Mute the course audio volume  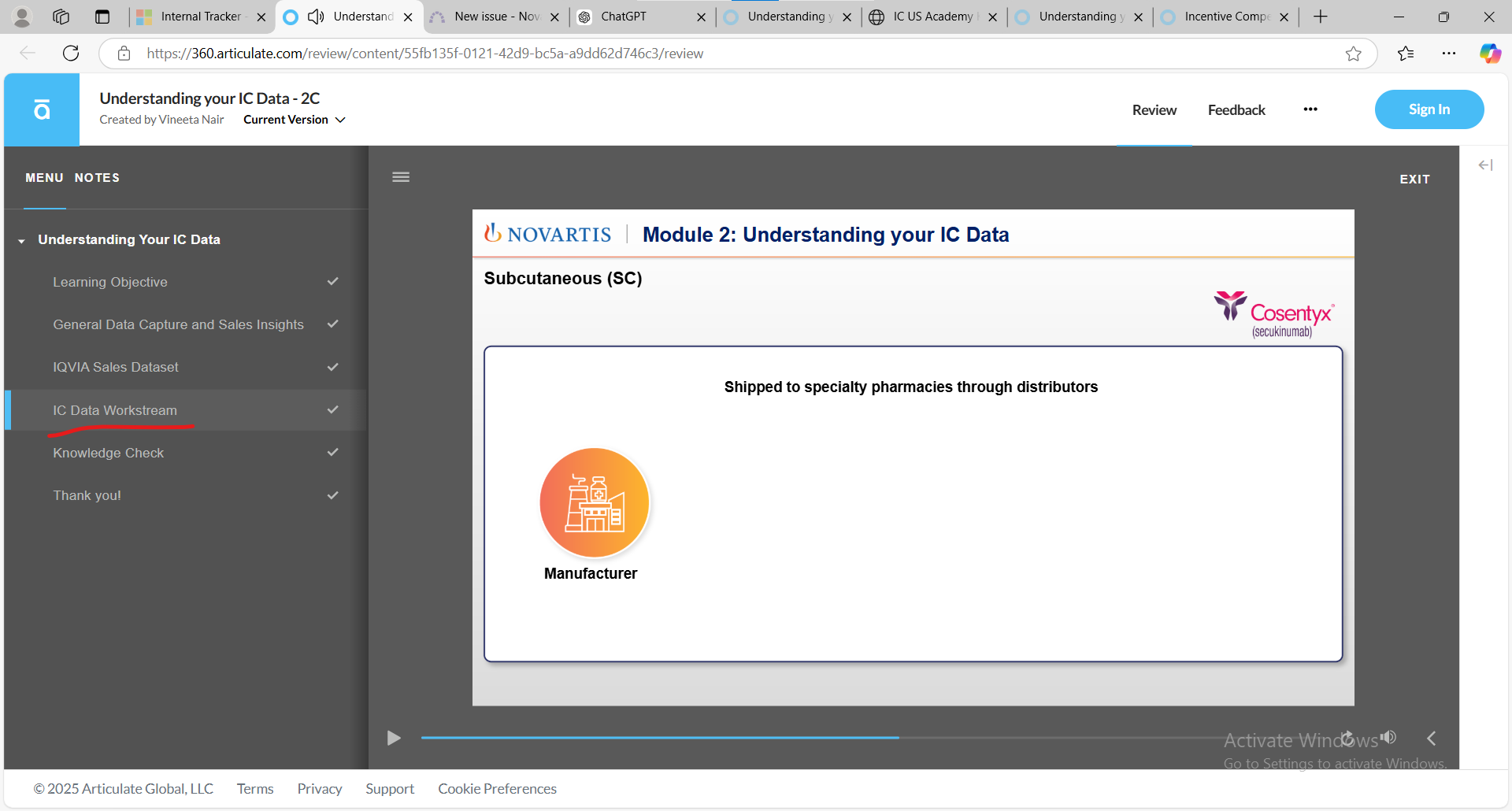click(x=1388, y=738)
